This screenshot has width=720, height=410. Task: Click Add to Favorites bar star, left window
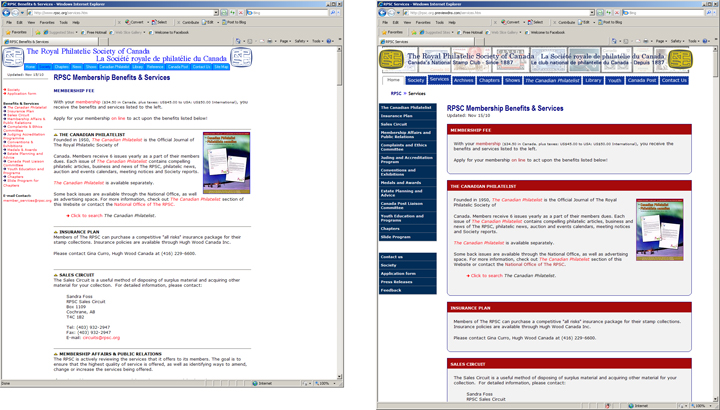coord(38,32)
